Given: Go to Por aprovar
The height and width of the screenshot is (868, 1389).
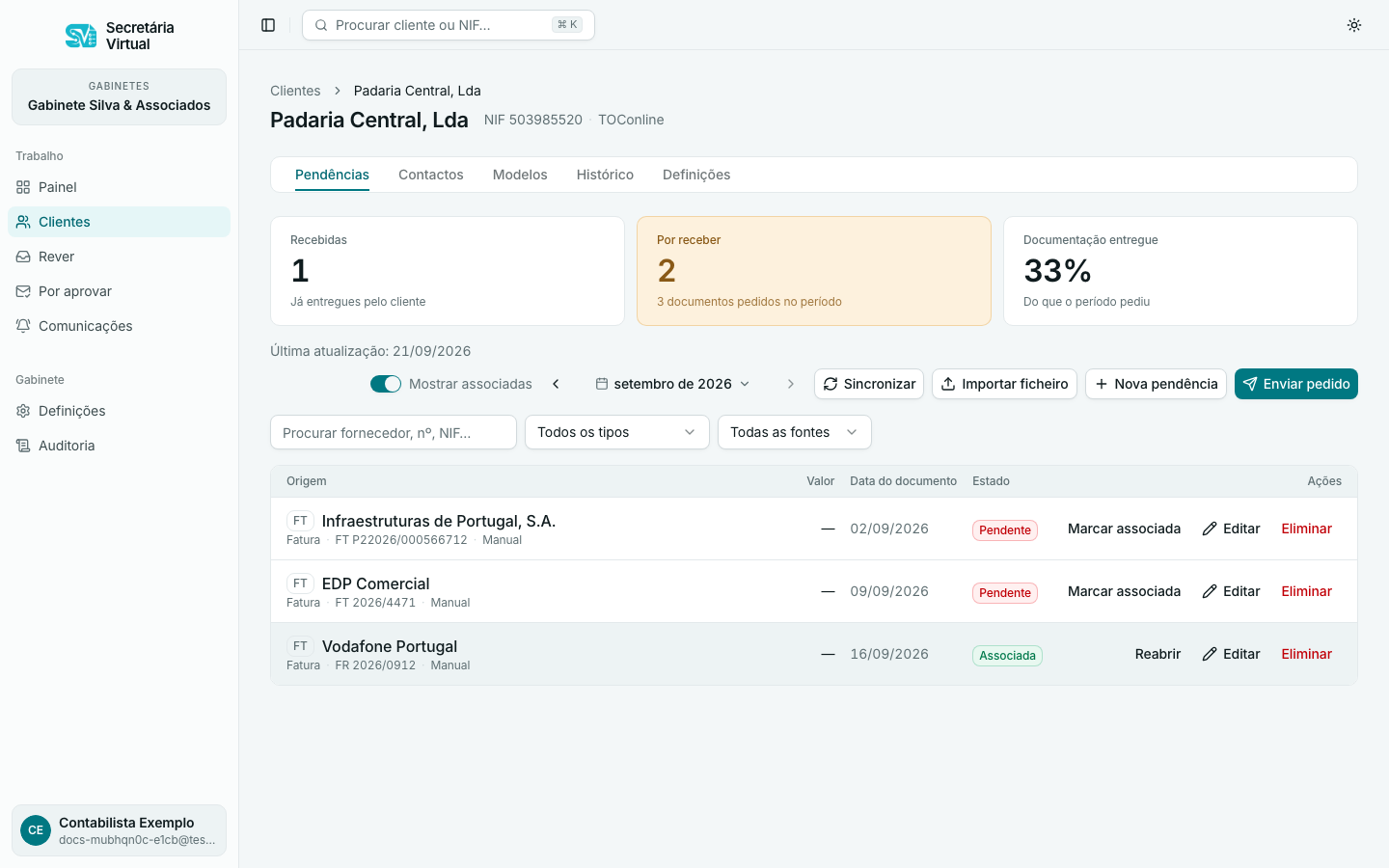Looking at the screenshot, I should click(120, 291).
